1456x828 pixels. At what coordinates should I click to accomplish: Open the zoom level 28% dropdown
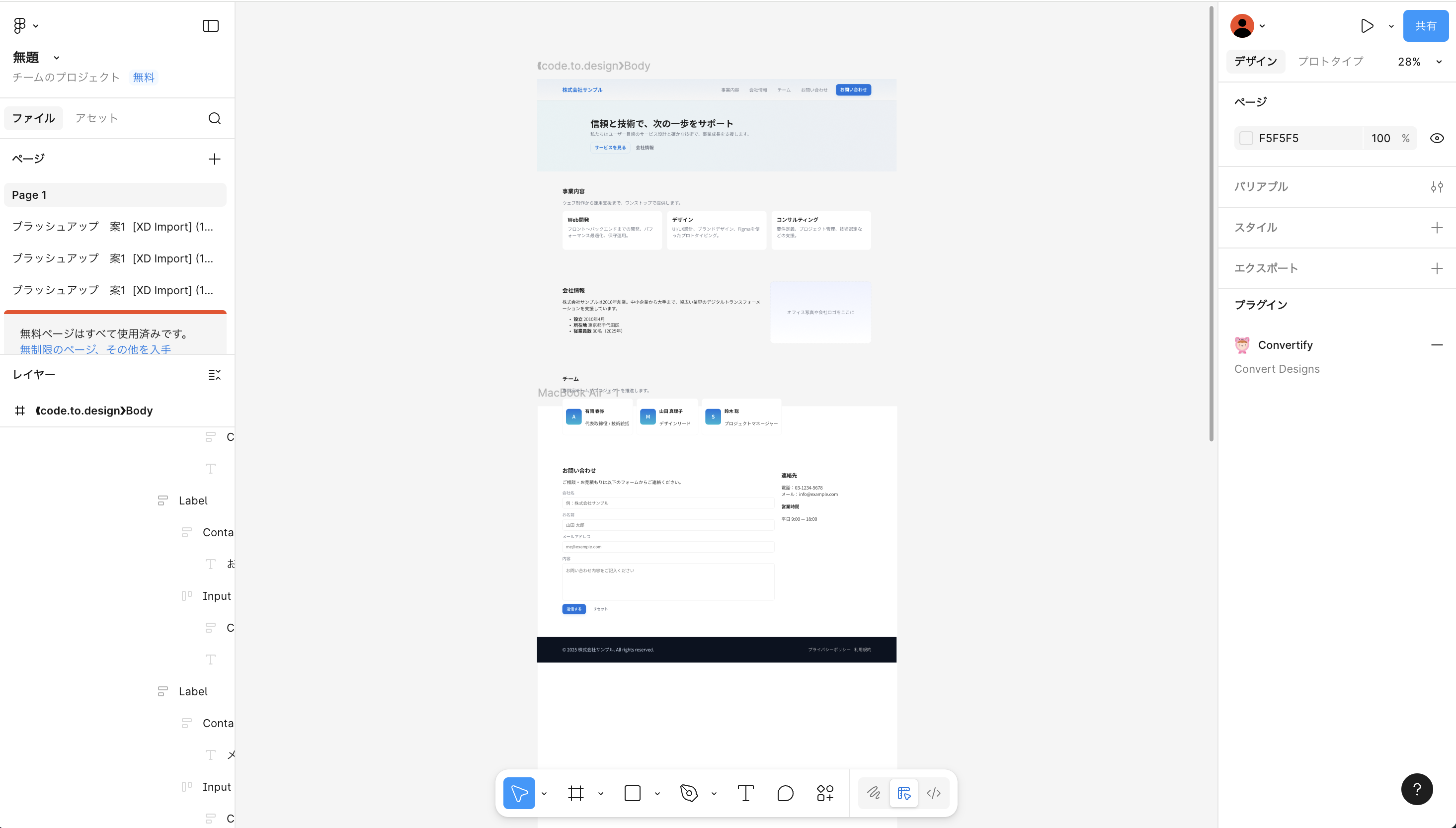1419,62
